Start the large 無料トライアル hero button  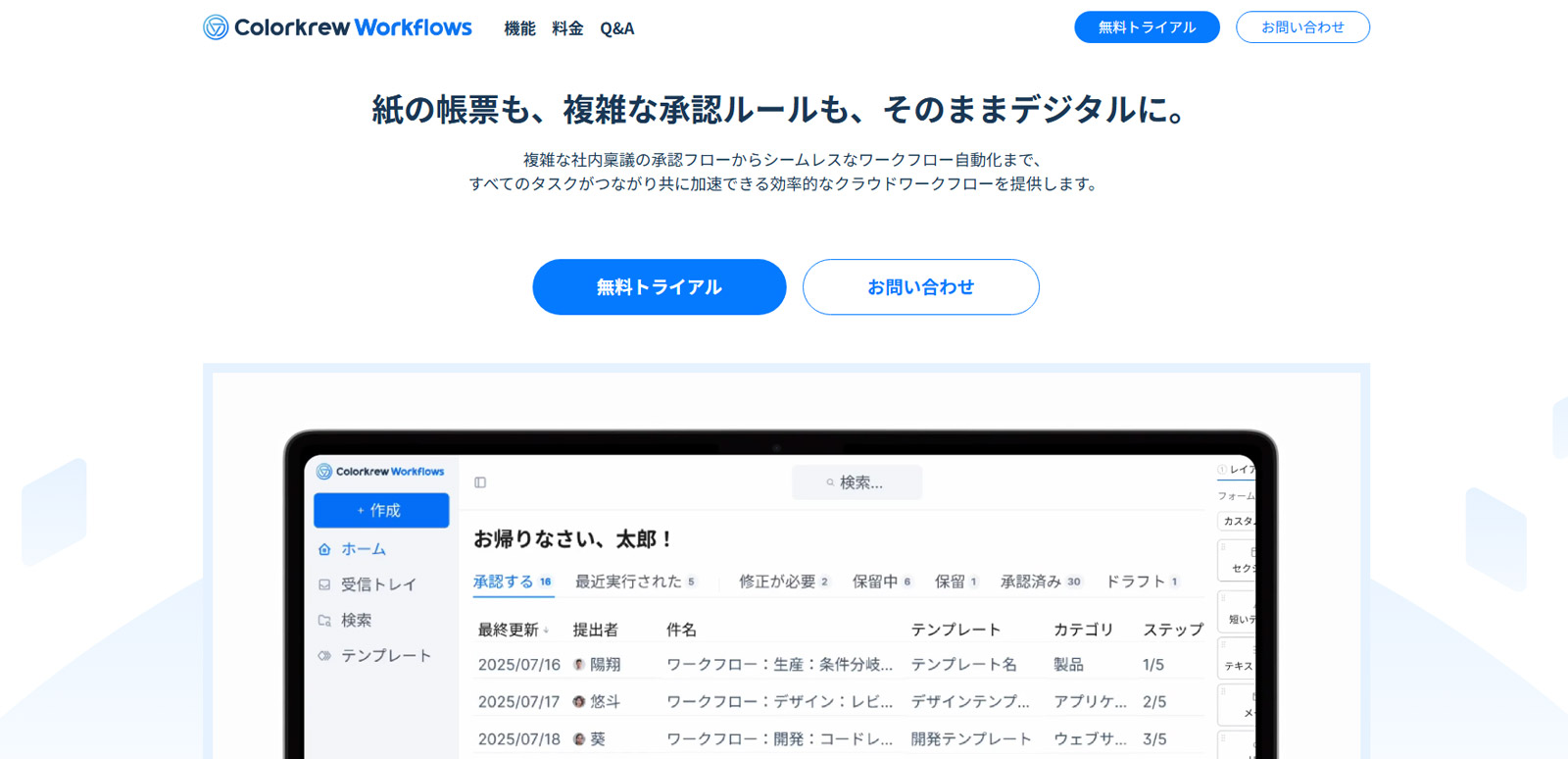[x=660, y=287]
